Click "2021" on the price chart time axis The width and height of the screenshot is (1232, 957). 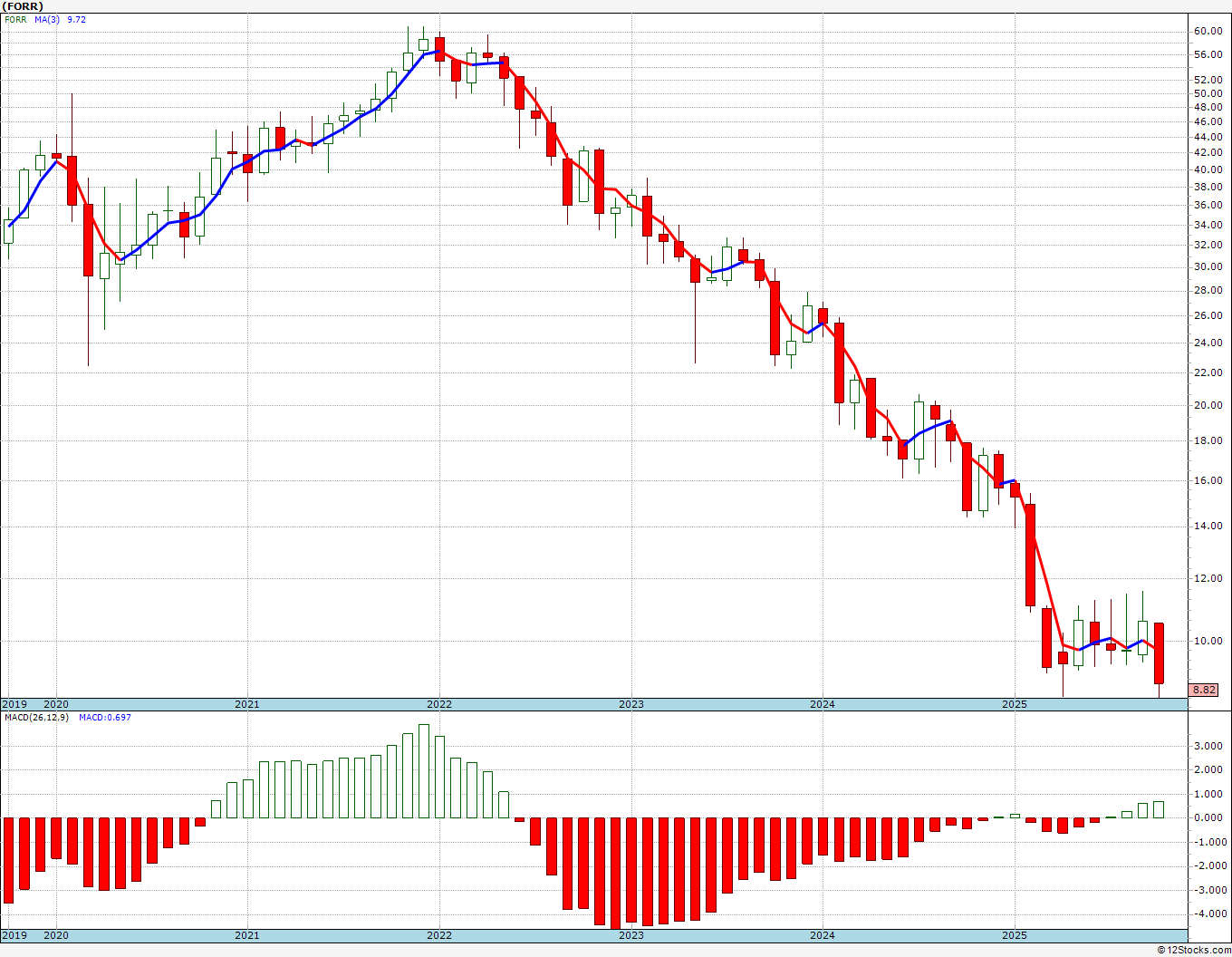(247, 704)
